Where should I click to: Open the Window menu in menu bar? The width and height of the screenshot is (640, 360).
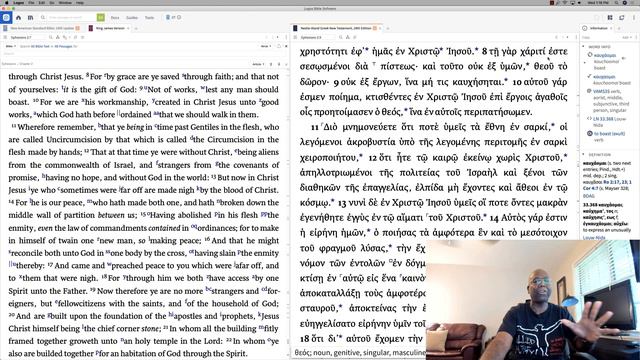click(65, 2)
